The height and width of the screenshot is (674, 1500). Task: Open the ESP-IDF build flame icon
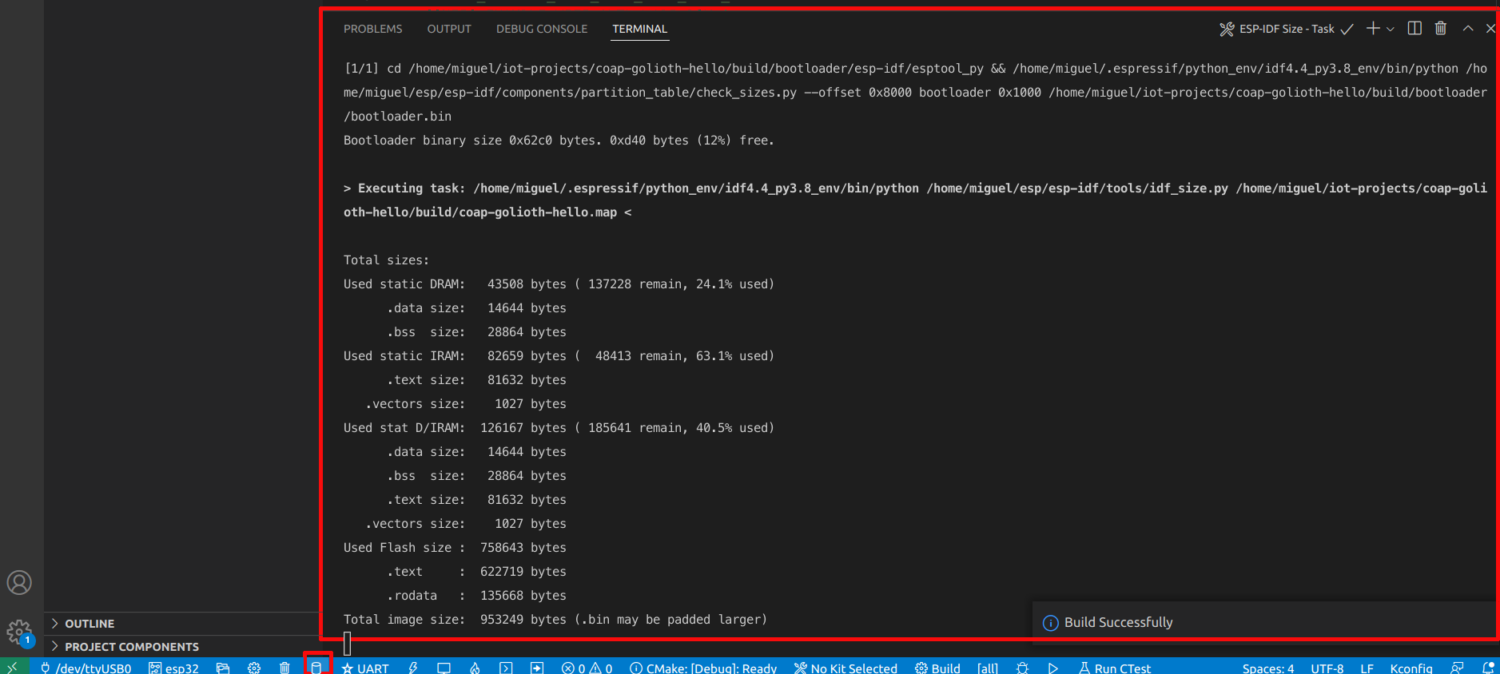[474, 667]
